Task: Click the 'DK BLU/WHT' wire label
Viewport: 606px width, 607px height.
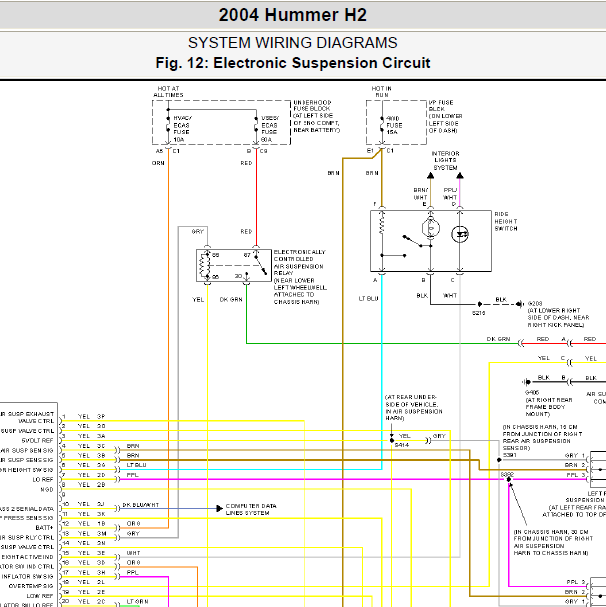Action: [x=141, y=505]
